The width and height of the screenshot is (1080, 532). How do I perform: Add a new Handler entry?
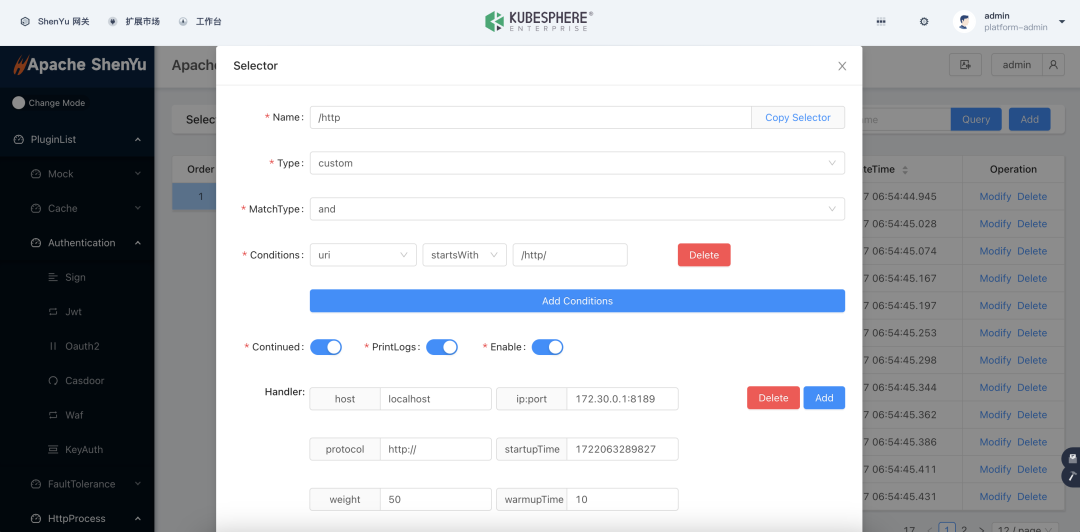pyautogui.click(x=824, y=398)
